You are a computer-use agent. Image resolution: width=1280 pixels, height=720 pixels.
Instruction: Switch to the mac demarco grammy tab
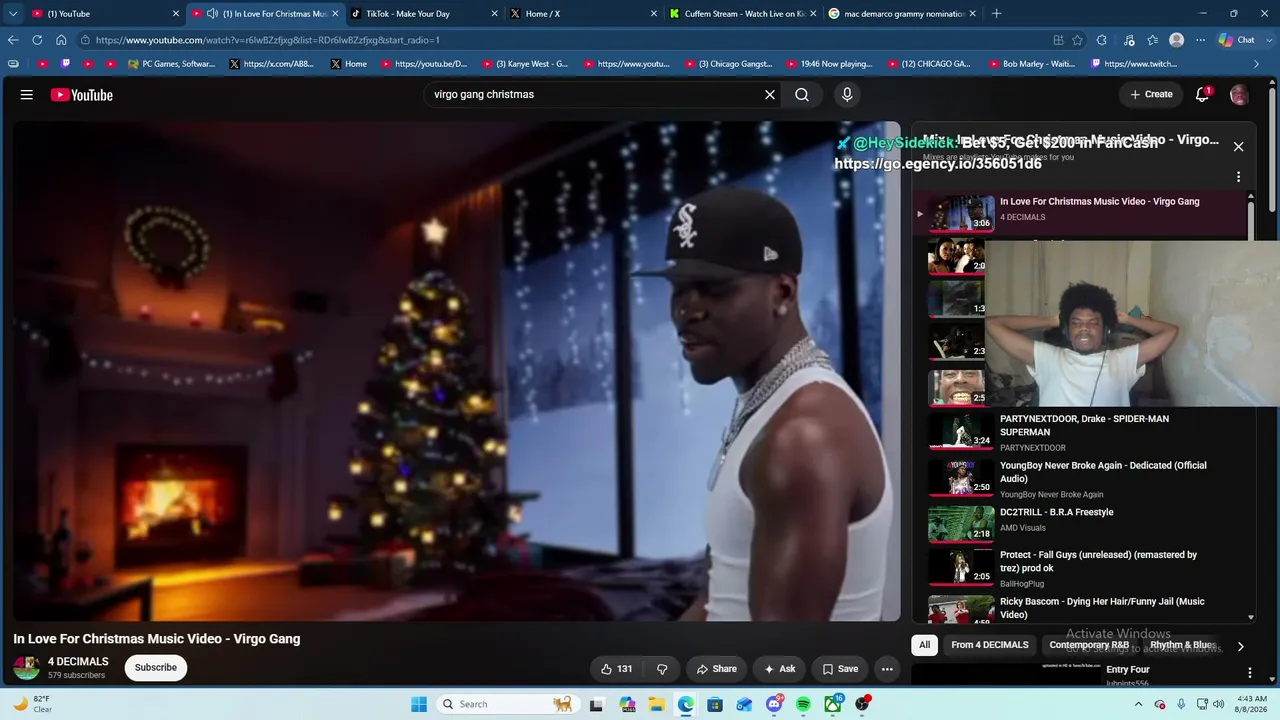(900, 14)
